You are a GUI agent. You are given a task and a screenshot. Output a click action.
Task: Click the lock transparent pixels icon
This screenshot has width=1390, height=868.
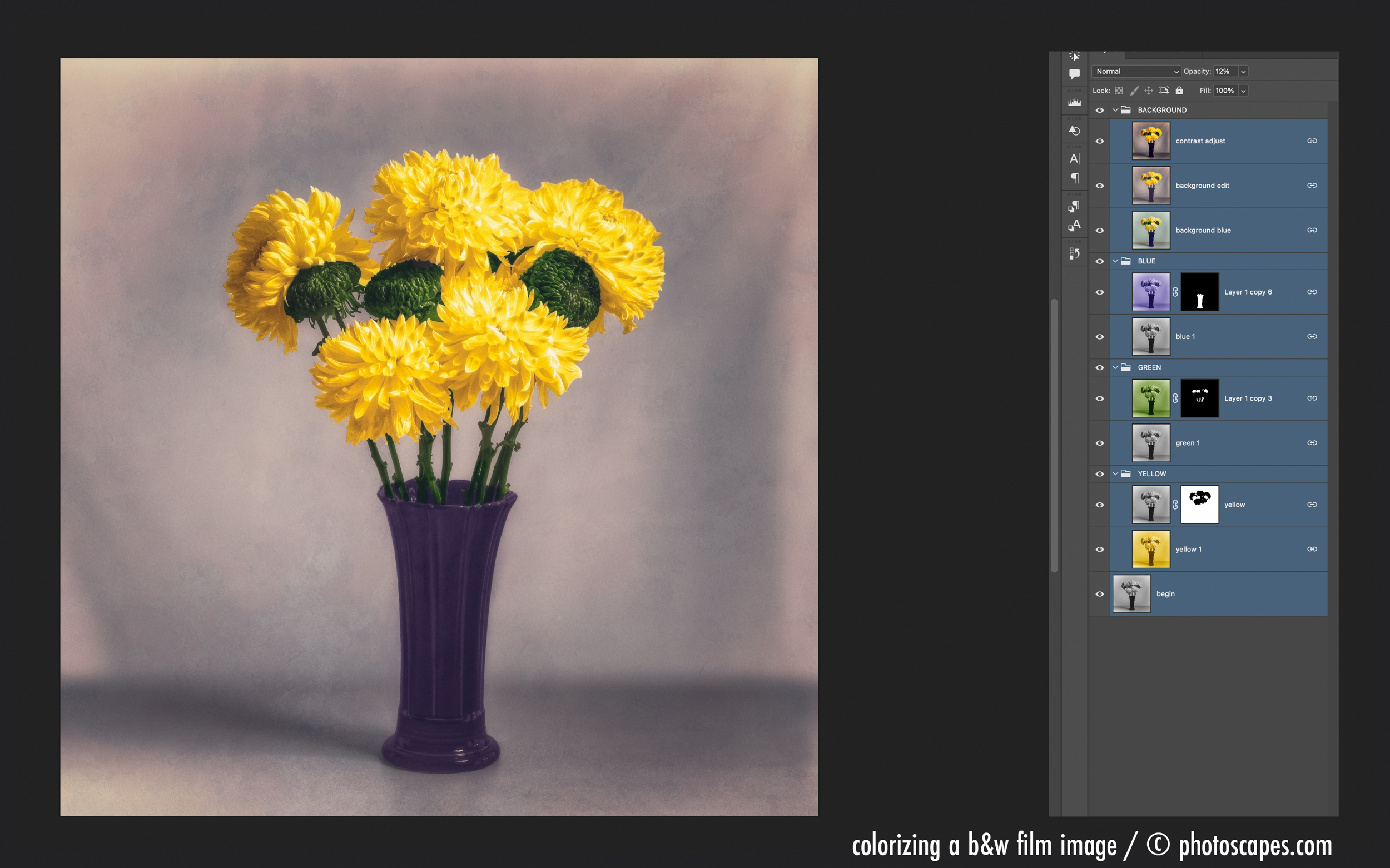click(x=1119, y=91)
